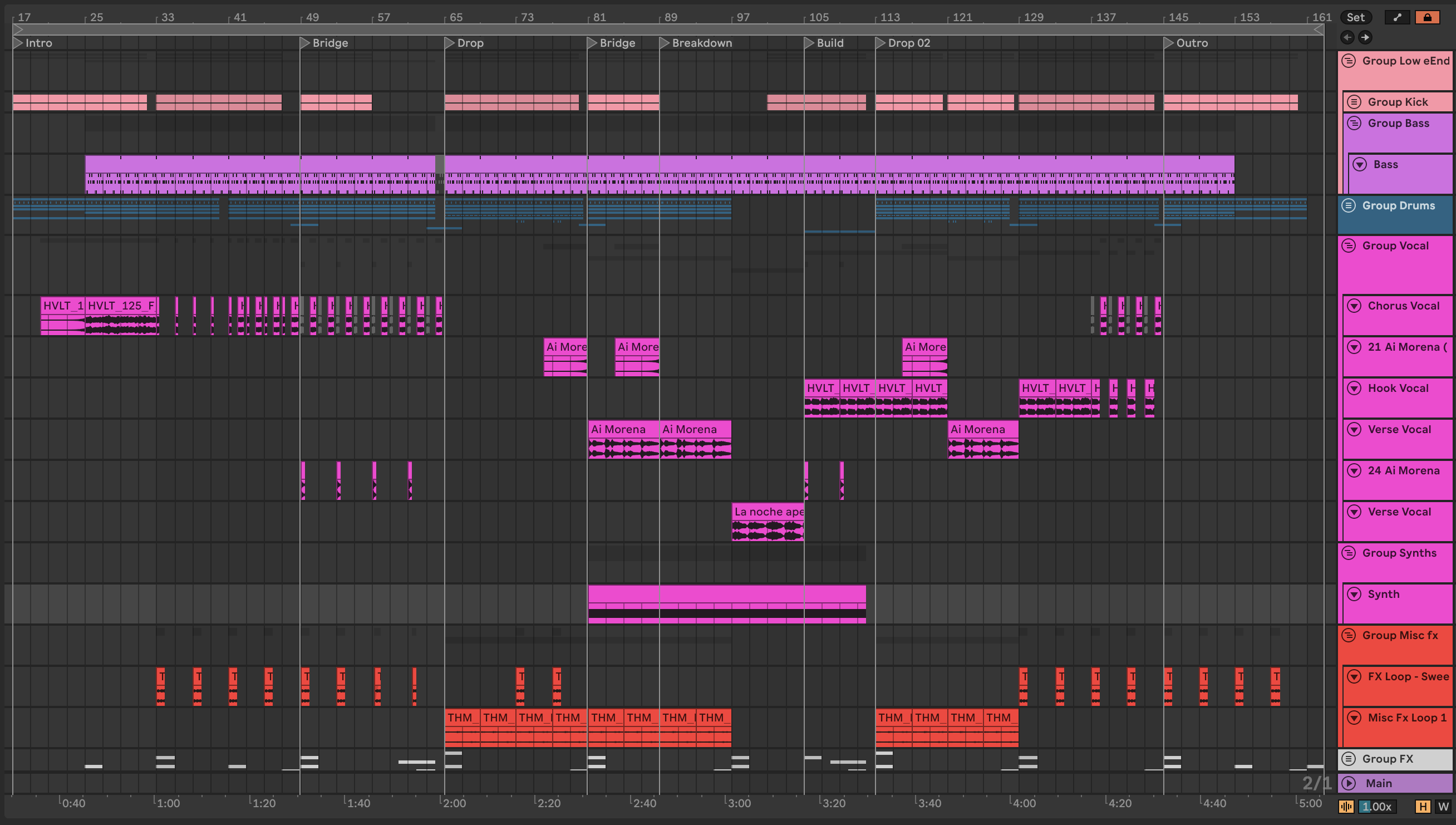The image size is (1456, 825).
Task: Select the Group Synths track header
Action: tap(1399, 553)
